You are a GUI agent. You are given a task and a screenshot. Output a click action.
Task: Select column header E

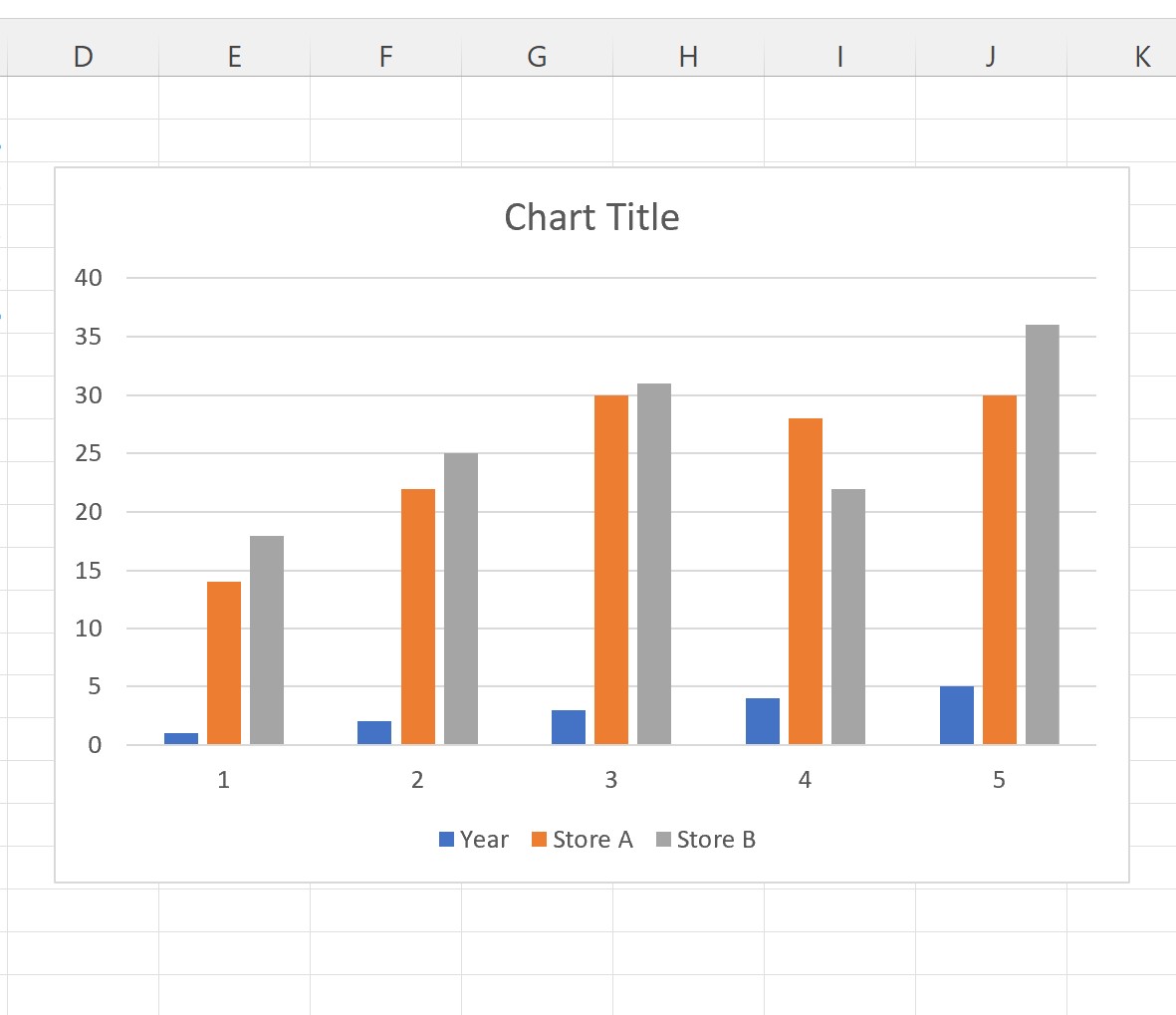tap(234, 57)
